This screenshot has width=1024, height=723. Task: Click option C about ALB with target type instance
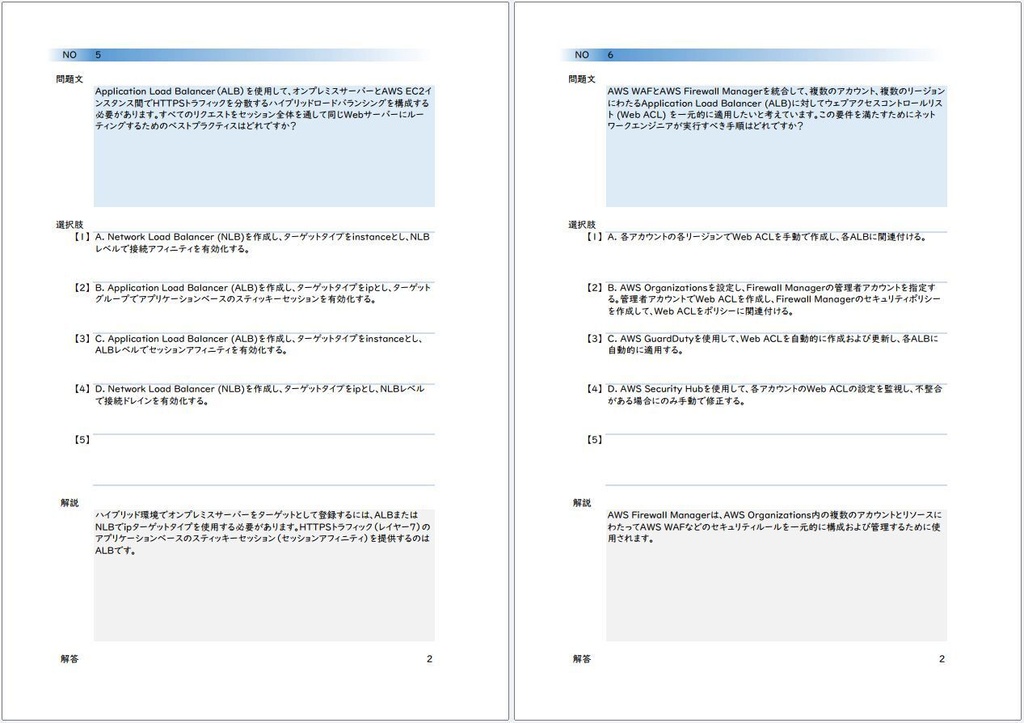(x=259, y=344)
